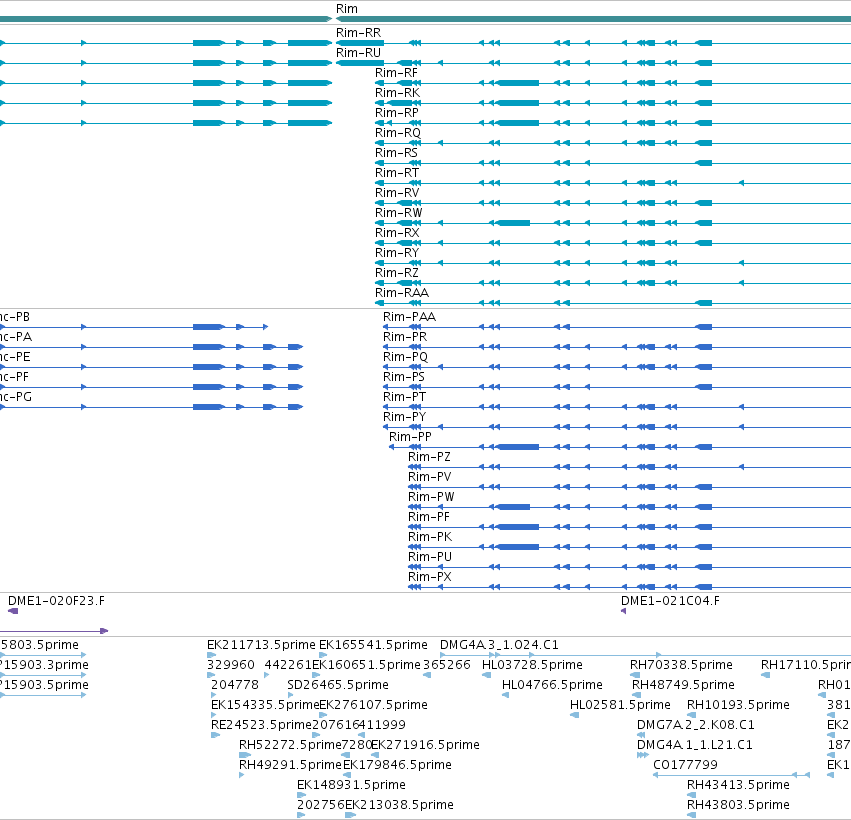Image resolution: width=851 pixels, height=820 pixels.
Task: Select the Rim-PAA protein label
Action: tap(409, 317)
